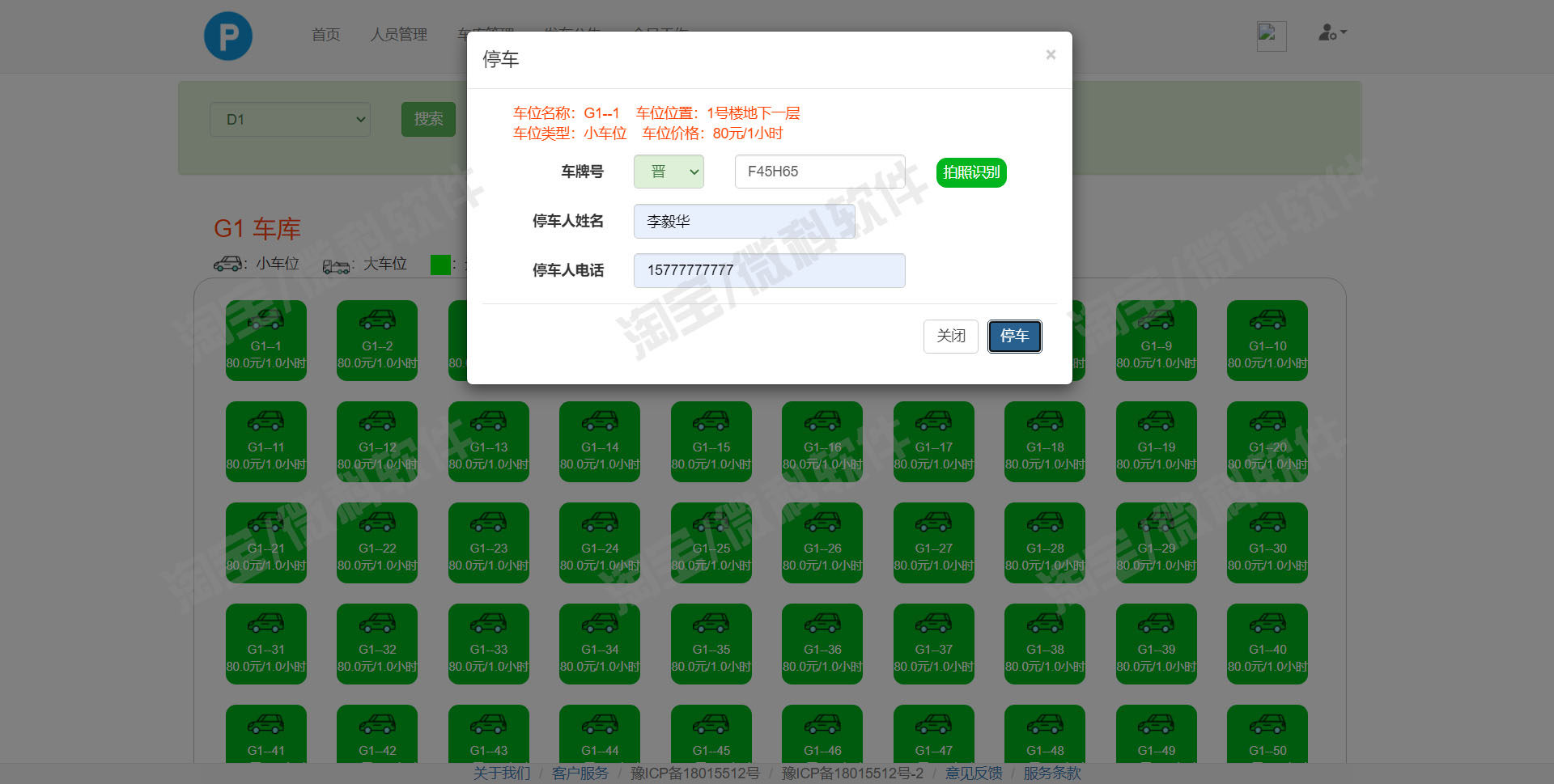Choose parking space G1--38
The image size is (1554, 784).
1045,644
